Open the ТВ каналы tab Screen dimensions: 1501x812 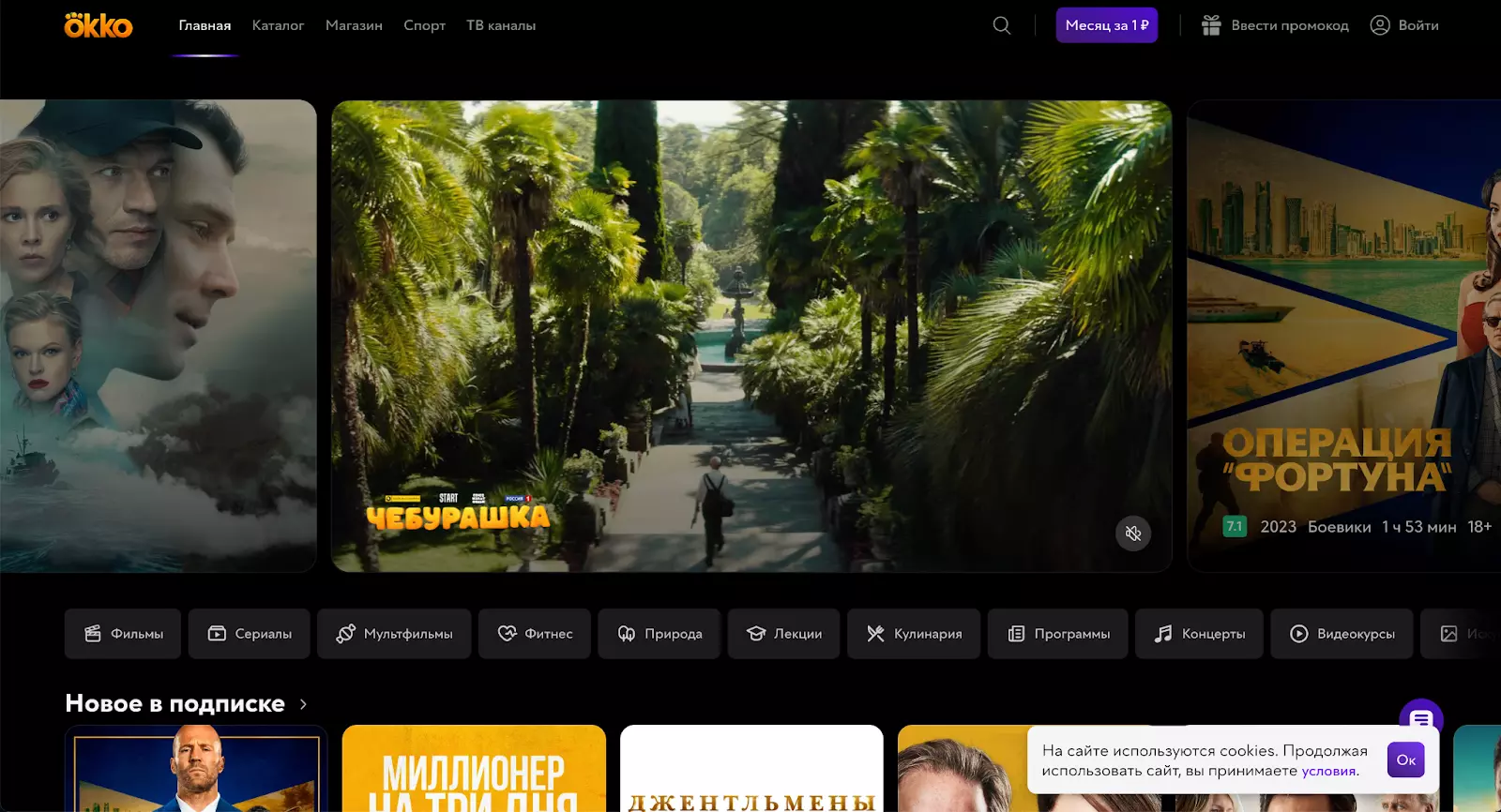501,25
